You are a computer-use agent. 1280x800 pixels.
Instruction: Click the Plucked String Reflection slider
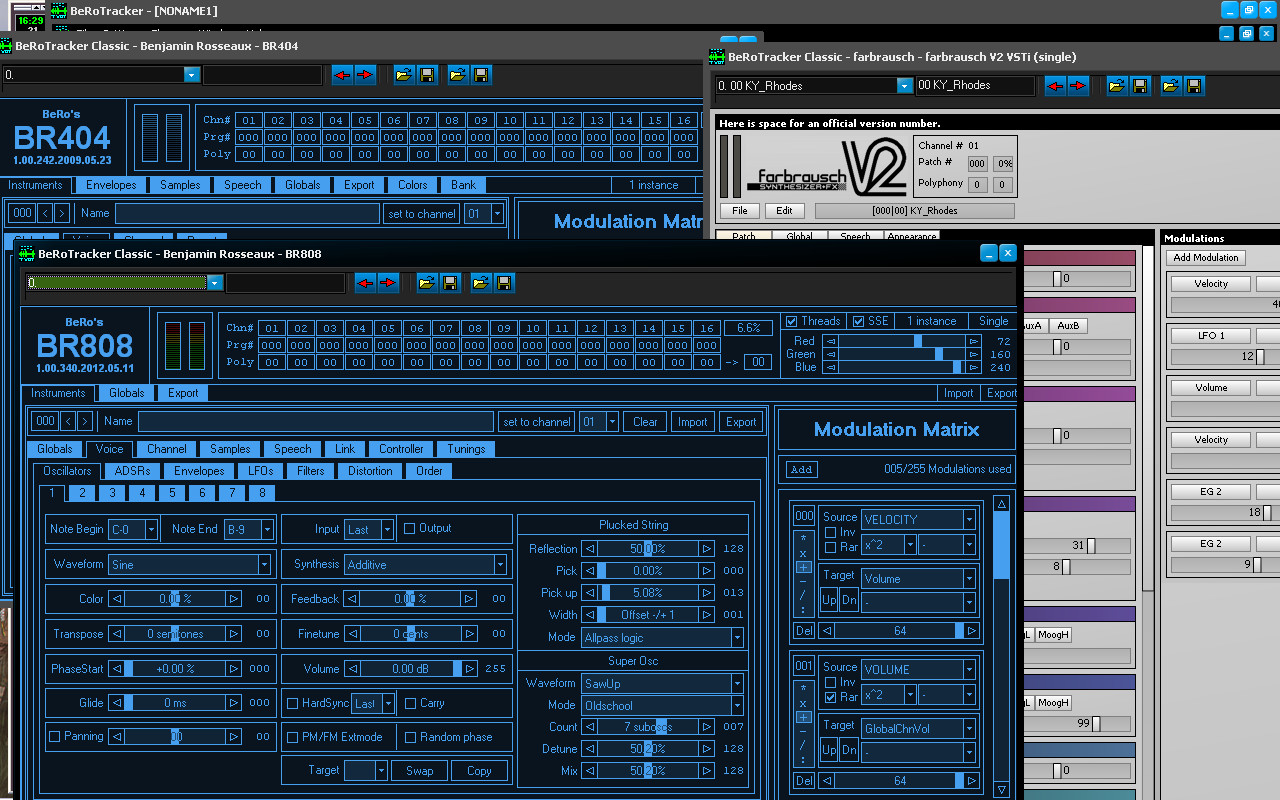click(x=648, y=549)
